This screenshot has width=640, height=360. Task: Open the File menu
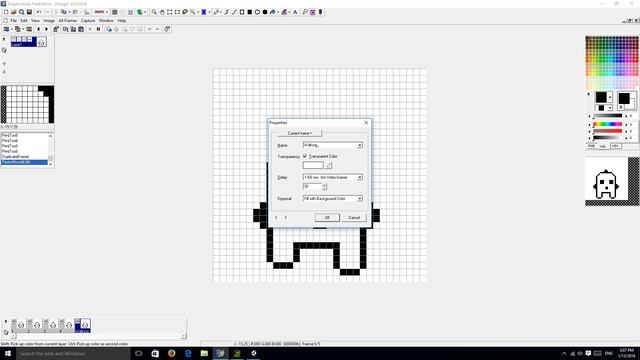click(13, 20)
